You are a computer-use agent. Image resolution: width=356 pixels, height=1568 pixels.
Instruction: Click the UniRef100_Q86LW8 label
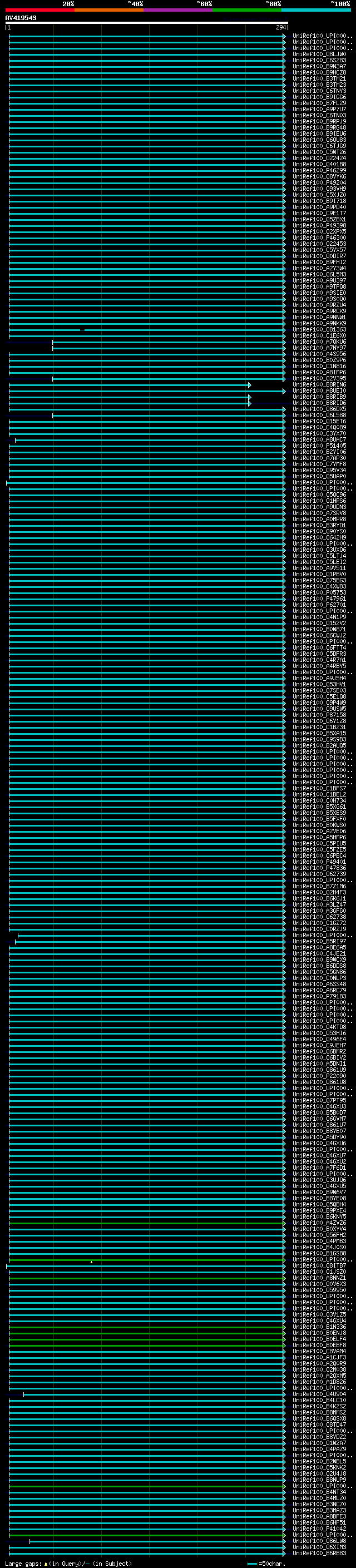[x=319, y=1541]
